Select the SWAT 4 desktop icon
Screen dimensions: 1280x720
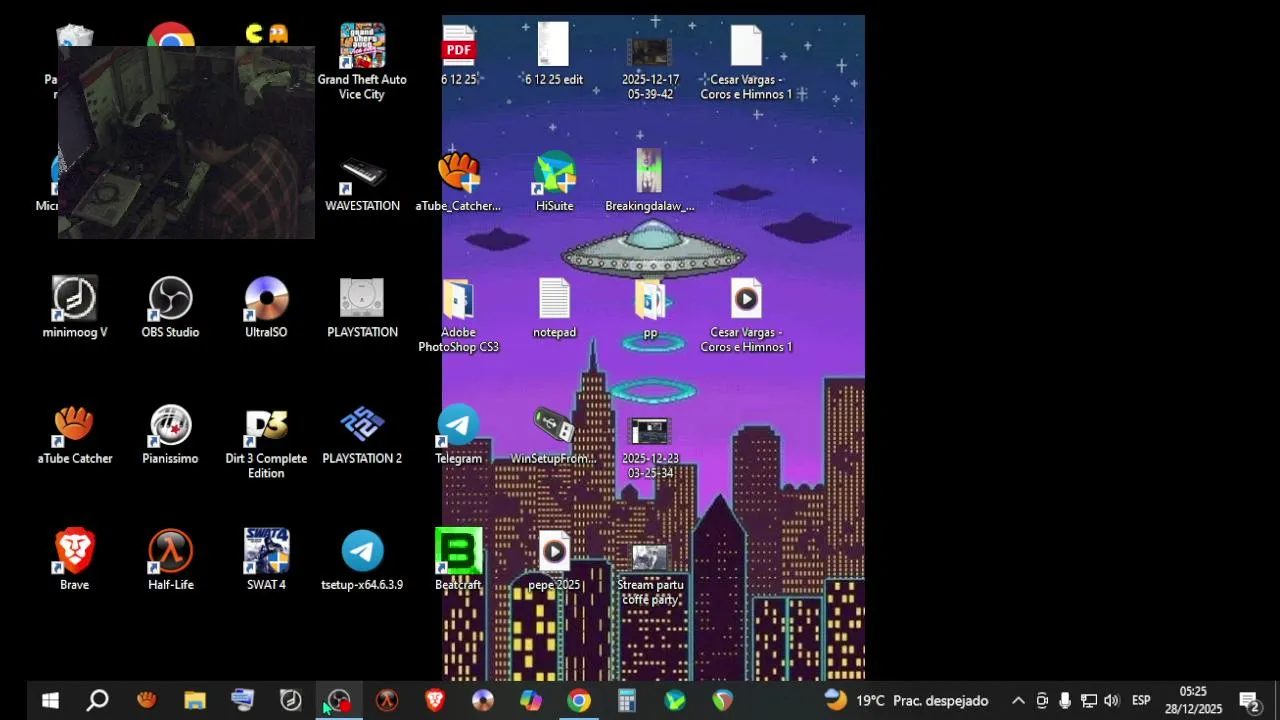click(266, 560)
